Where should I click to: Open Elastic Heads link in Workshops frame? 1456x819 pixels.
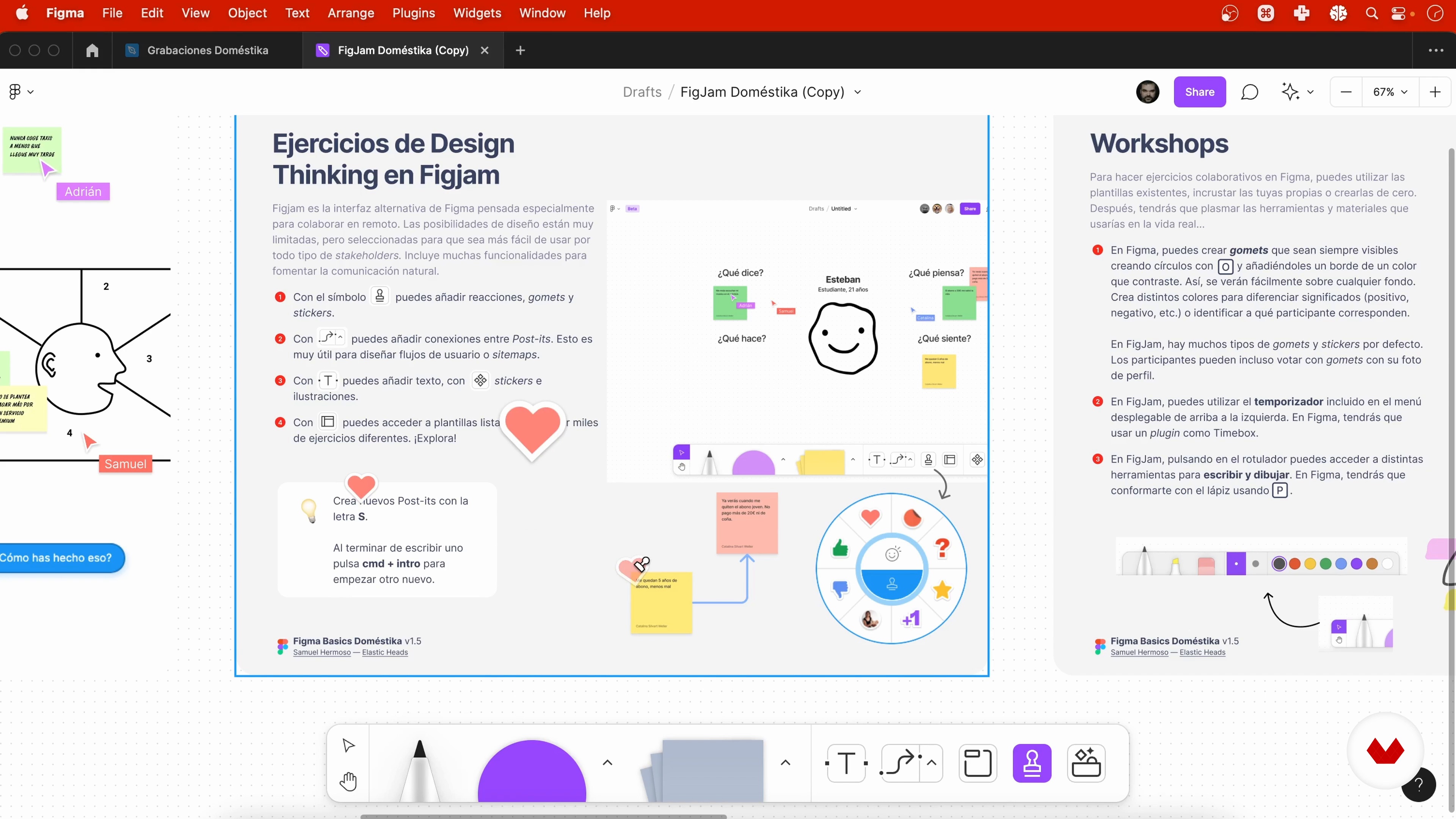click(1202, 652)
